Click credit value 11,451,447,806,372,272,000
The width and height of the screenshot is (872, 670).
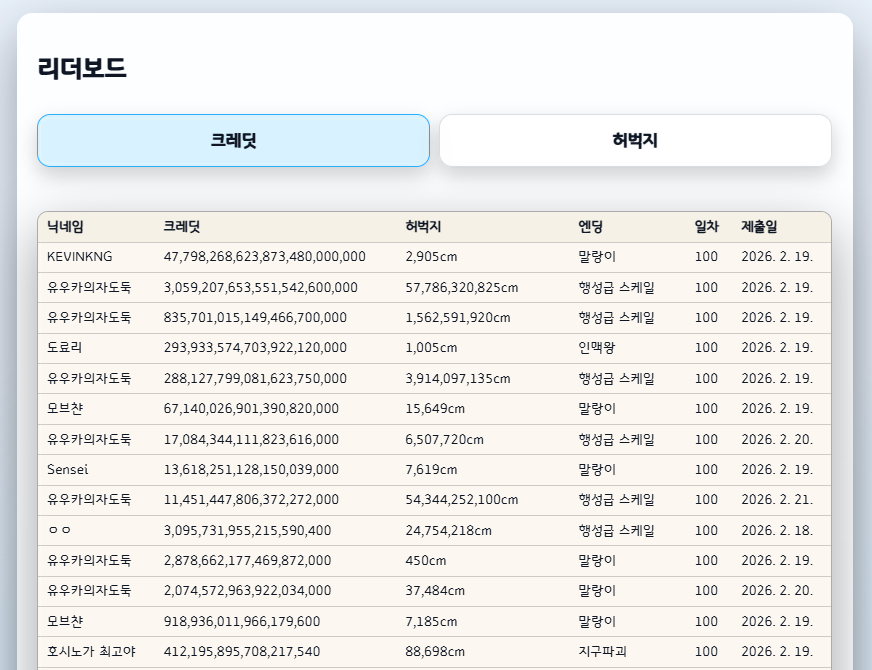pyautogui.click(x=251, y=499)
